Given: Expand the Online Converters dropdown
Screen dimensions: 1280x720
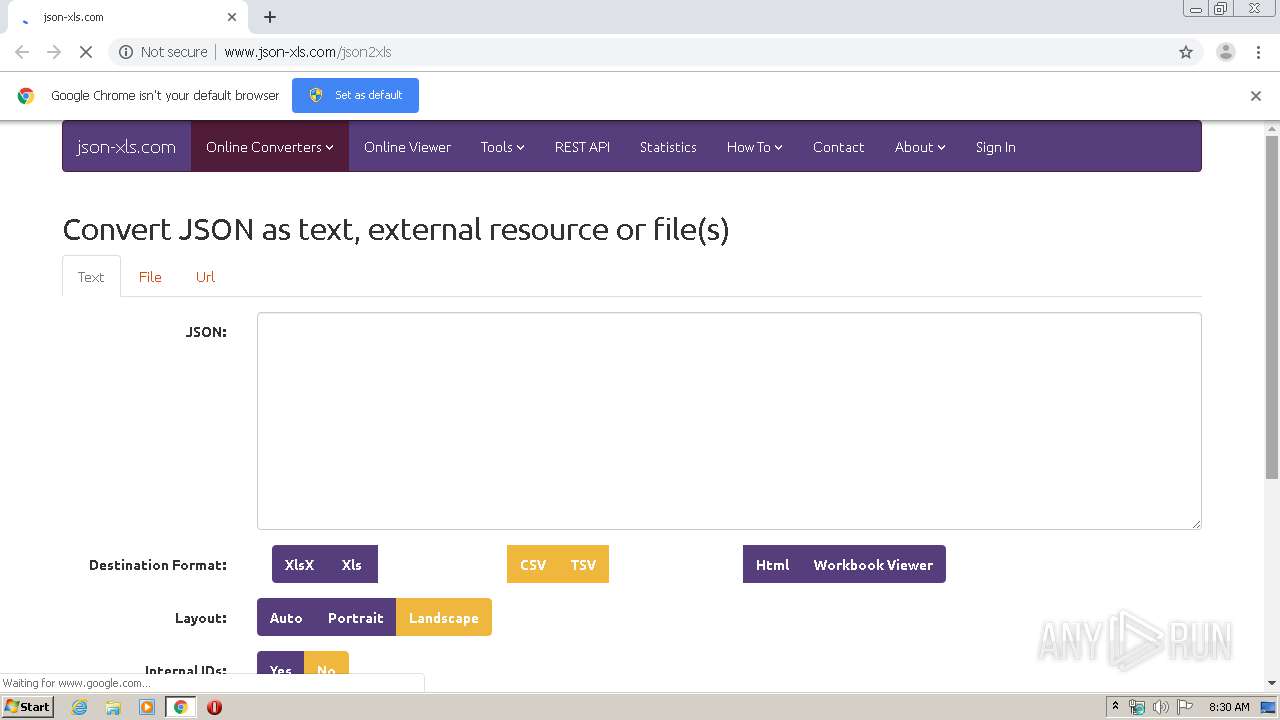Looking at the screenshot, I should tap(270, 147).
